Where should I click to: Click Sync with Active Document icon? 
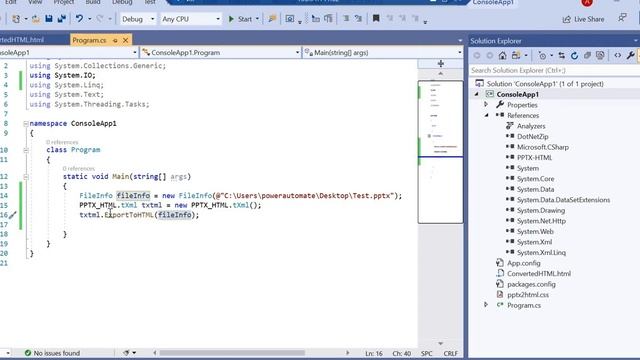562,56
